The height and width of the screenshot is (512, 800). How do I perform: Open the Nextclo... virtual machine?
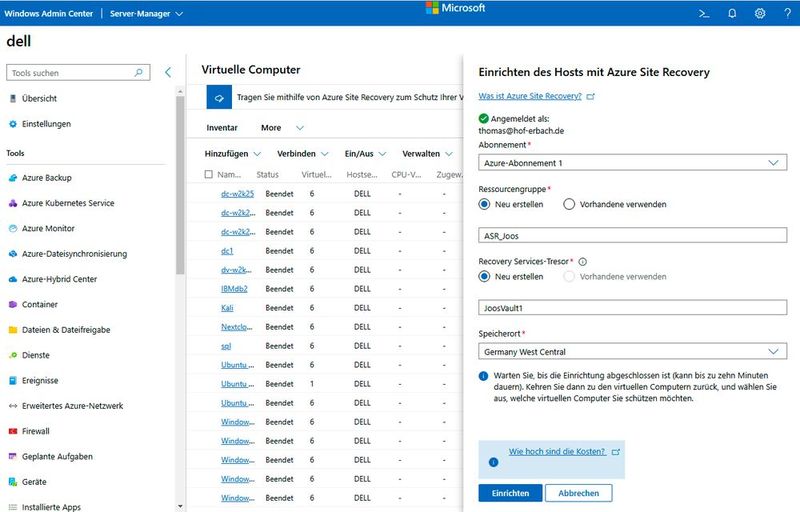pyautogui.click(x=237, y=327)
